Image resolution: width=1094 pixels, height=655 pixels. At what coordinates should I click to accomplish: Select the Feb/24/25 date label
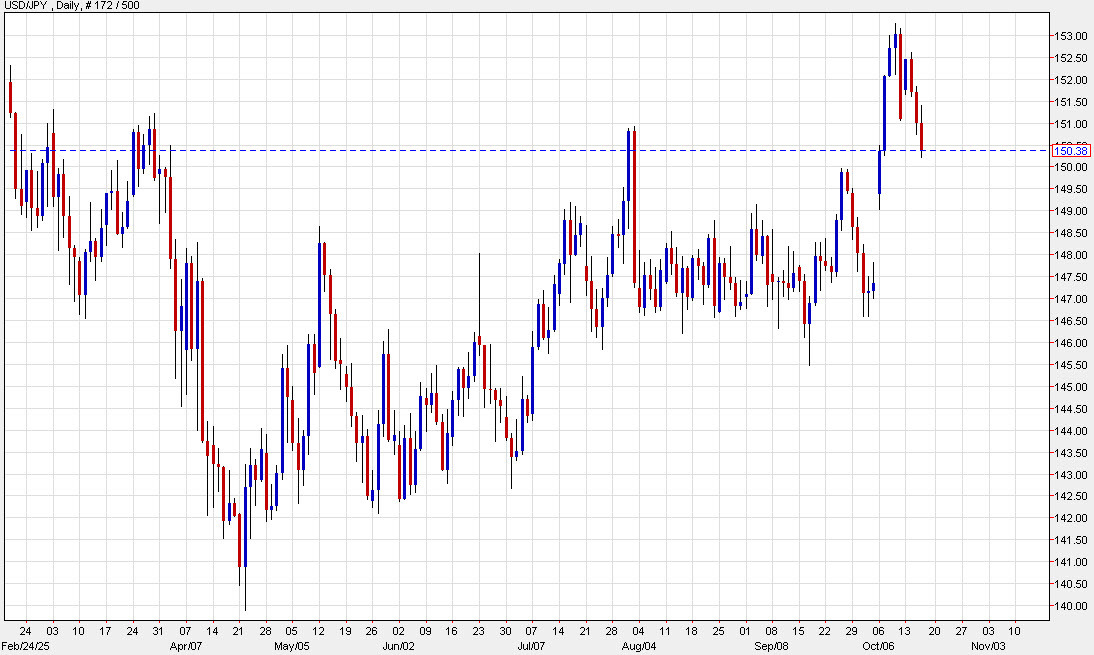[x=24, y=646]
